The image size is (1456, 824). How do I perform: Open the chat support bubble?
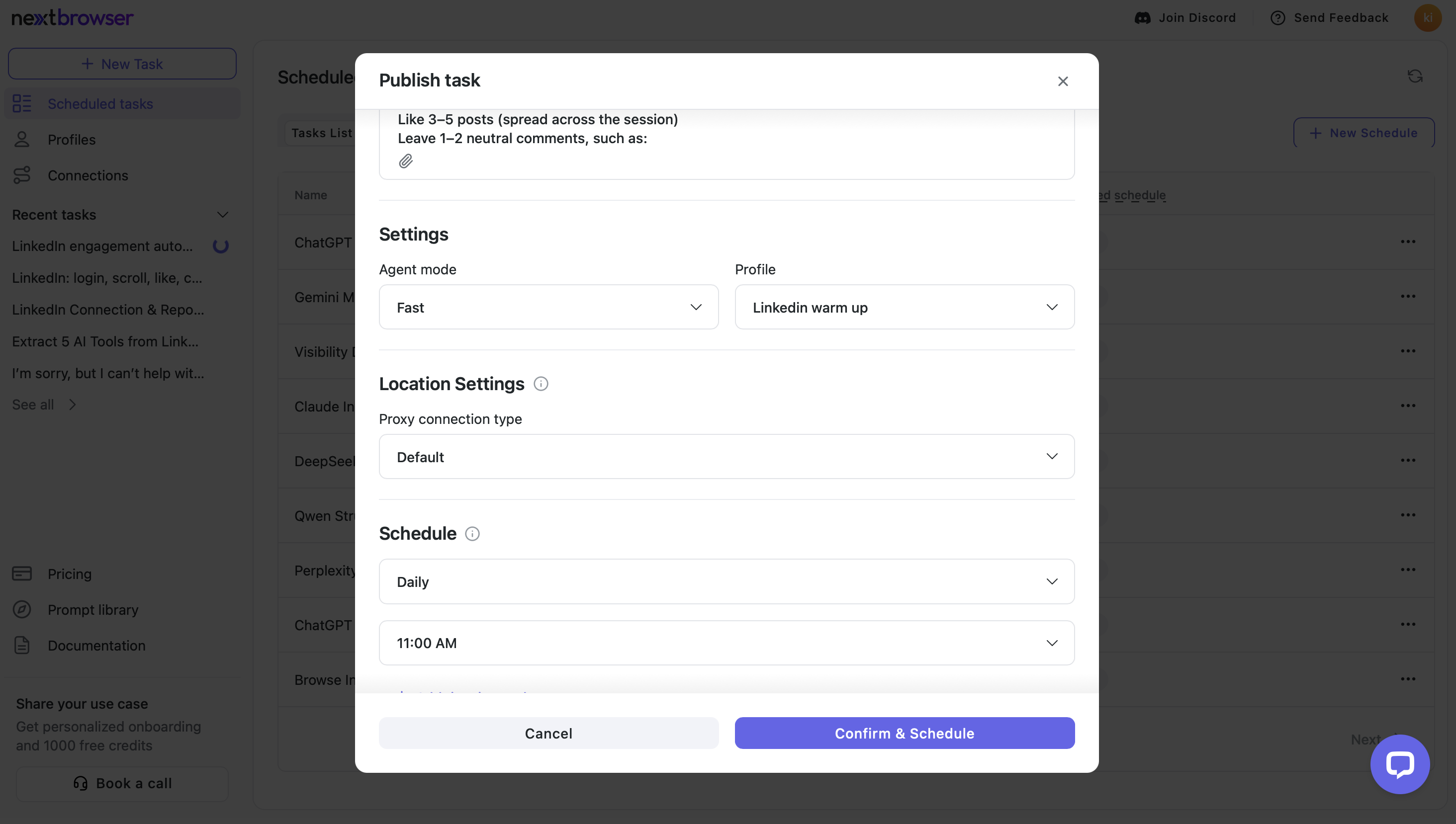(x=1399, y=764)
